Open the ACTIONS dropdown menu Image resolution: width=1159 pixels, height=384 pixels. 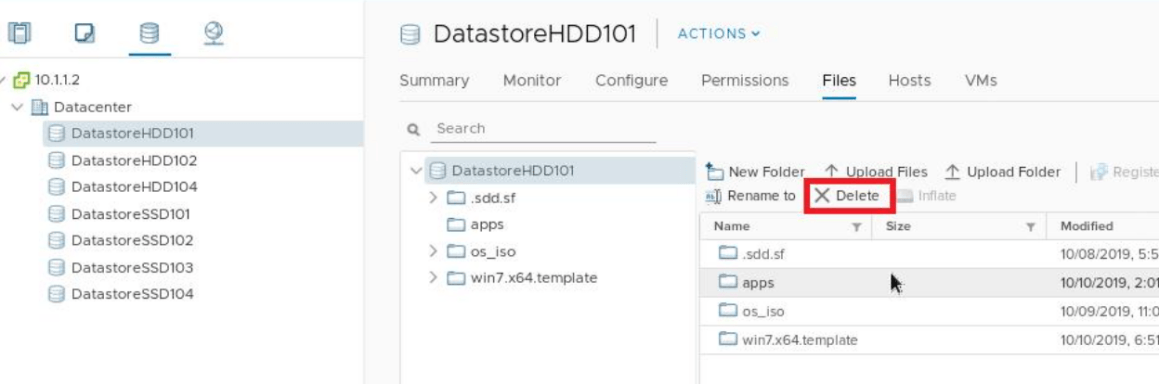coord(718,34)
